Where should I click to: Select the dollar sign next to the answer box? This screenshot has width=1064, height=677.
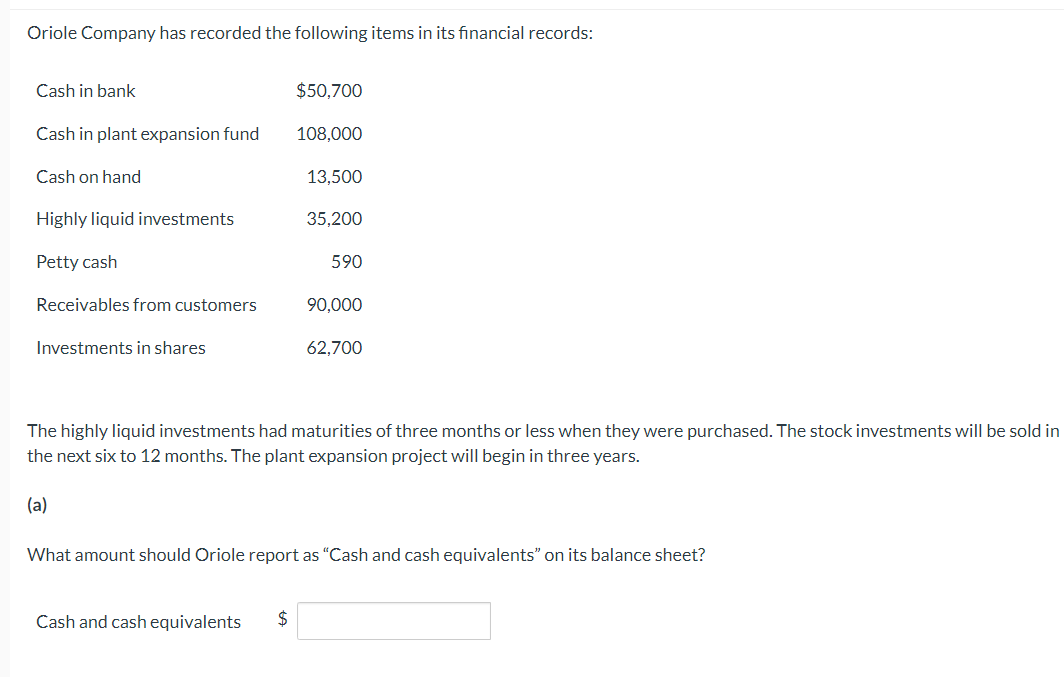(x=281, y=620)
